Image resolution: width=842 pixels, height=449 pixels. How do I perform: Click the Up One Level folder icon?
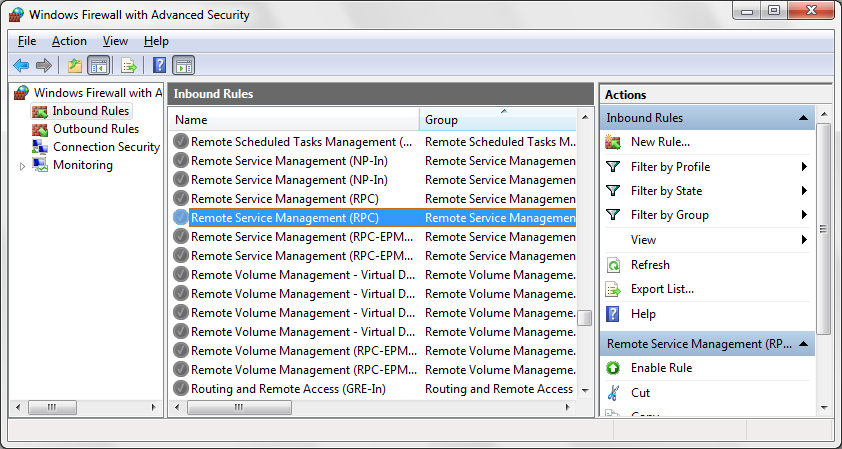(75, 66)
